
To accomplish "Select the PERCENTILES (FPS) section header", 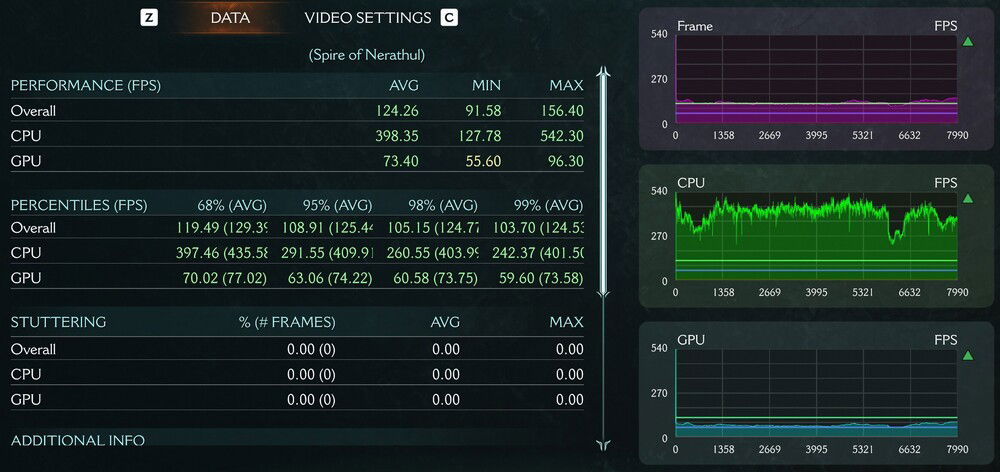I will click(78, 205).
